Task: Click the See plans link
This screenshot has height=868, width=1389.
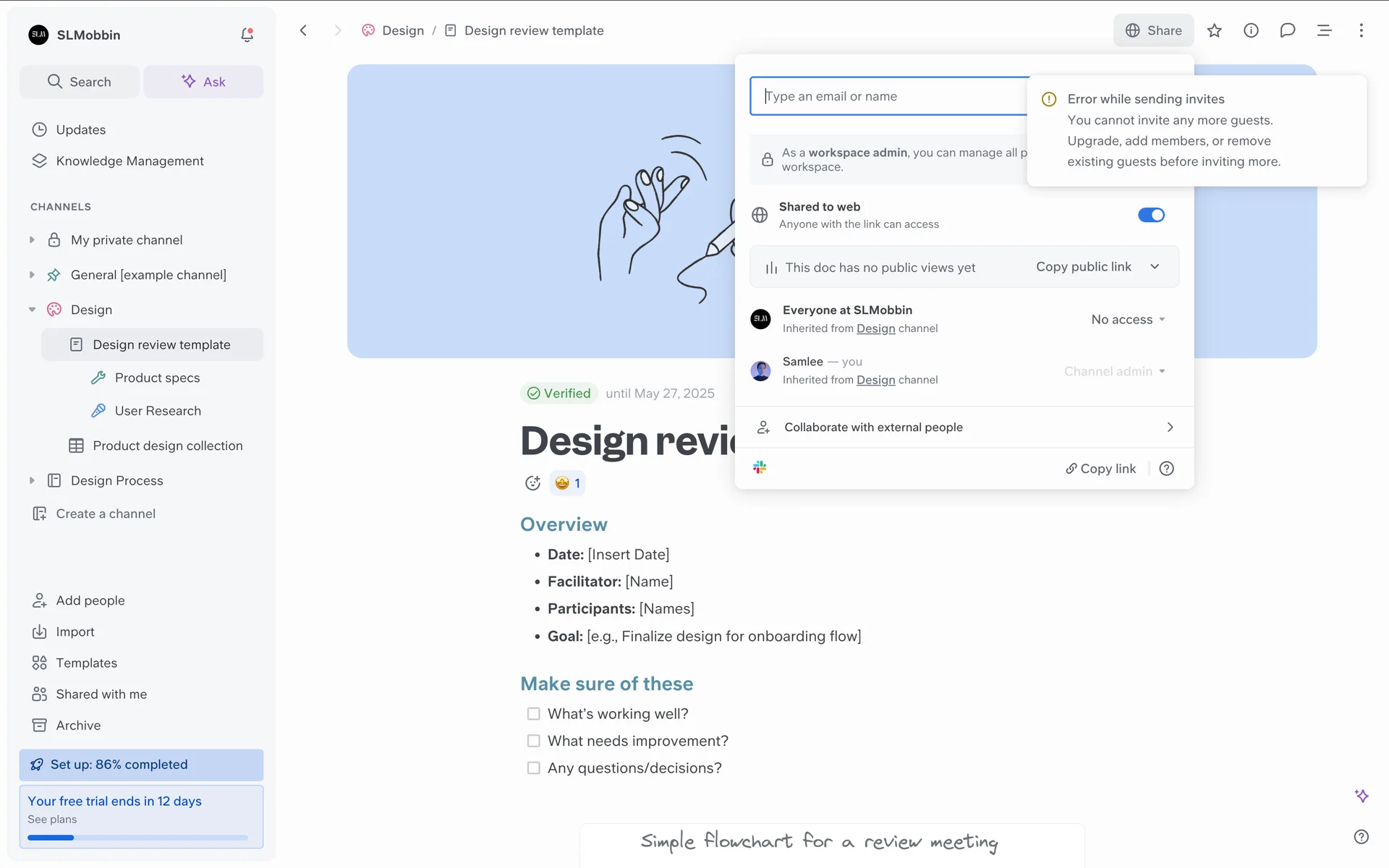Action: pyautogui.click(x=52, y=820)
